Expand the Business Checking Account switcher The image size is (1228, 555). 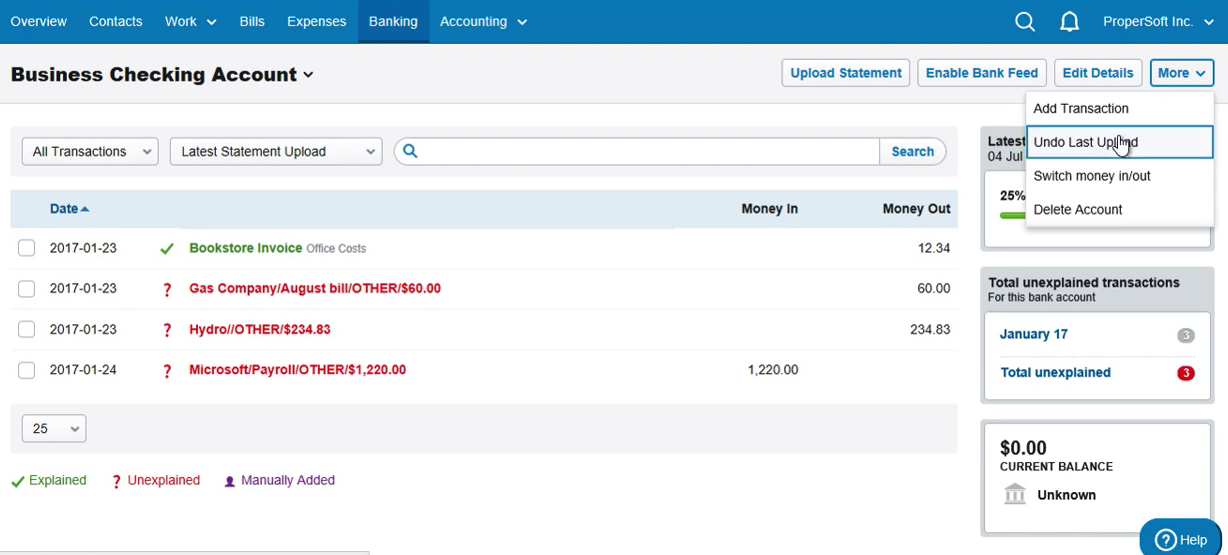click(x=162, y=74)
